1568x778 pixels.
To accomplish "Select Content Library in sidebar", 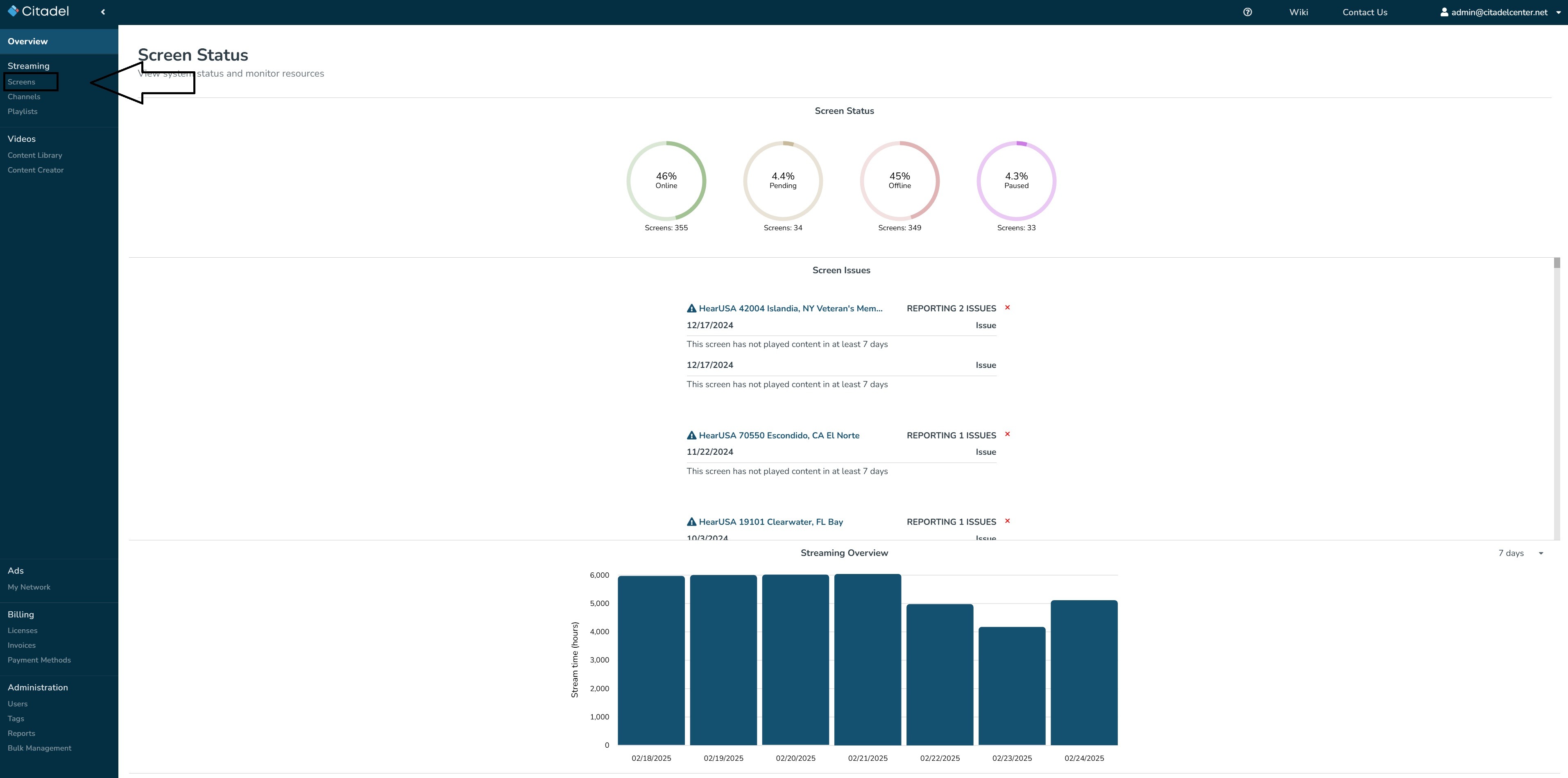I will [x=35, y=155].
